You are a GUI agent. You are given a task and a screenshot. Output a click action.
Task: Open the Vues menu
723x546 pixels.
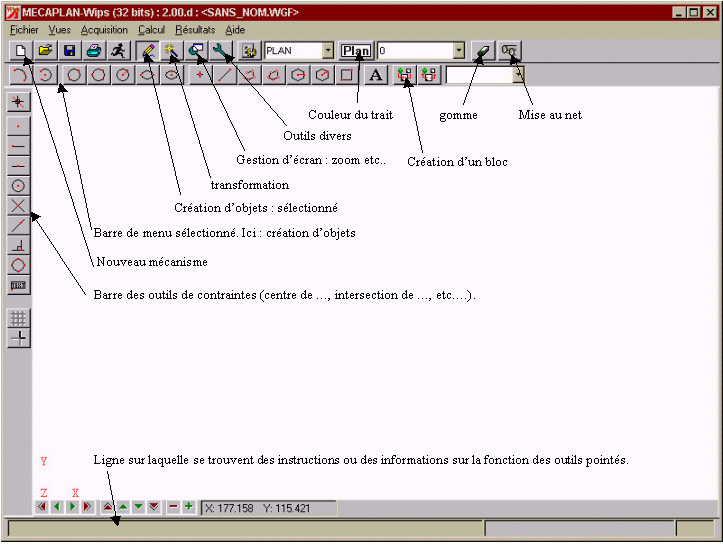coord(59,30)
